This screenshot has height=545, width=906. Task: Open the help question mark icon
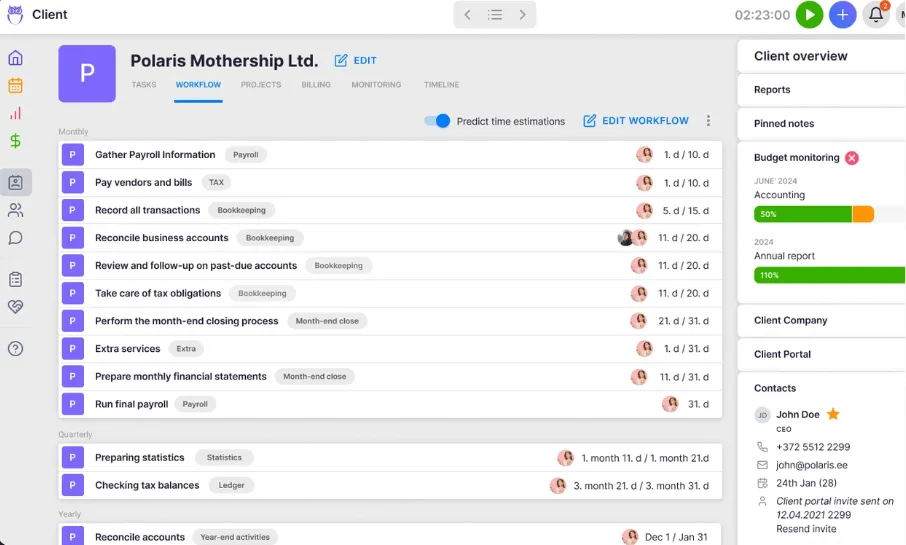pos(16,348)
